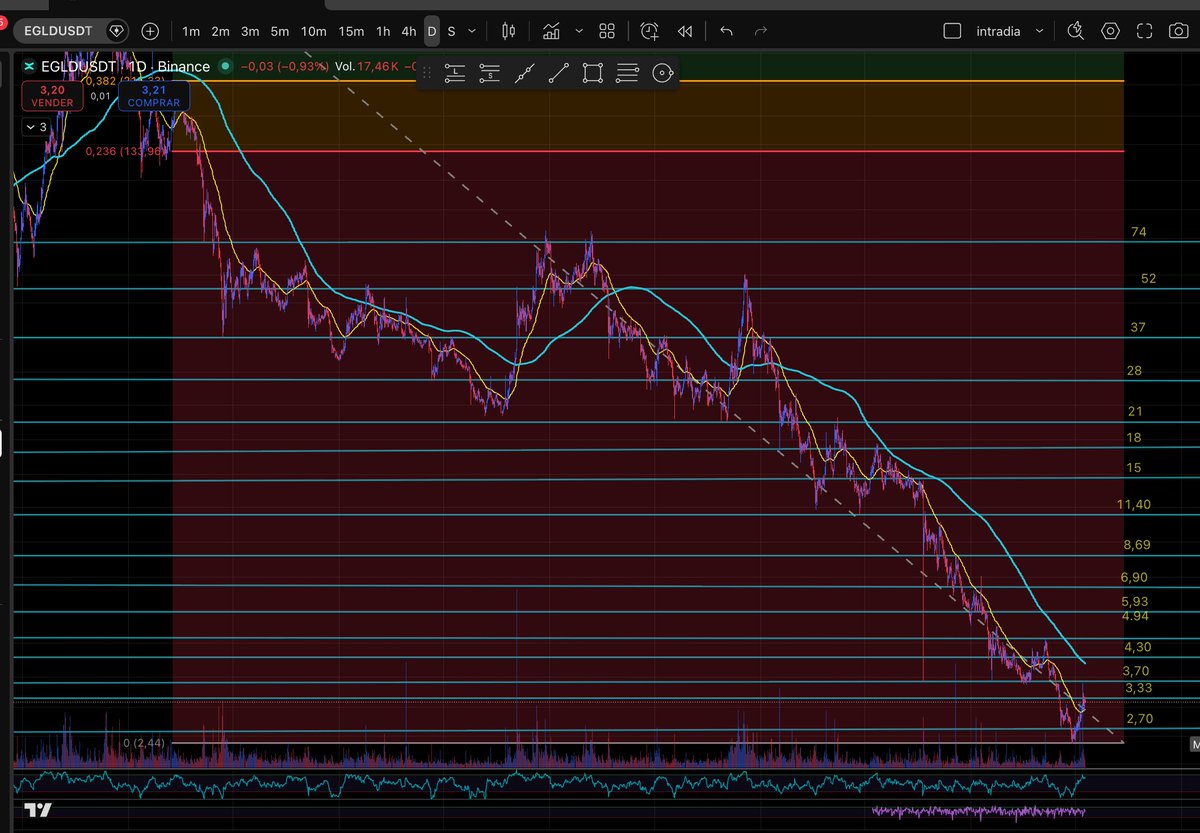Select the S weekly timeframe
Screen dimensions: 1200x833
point(451,31)
